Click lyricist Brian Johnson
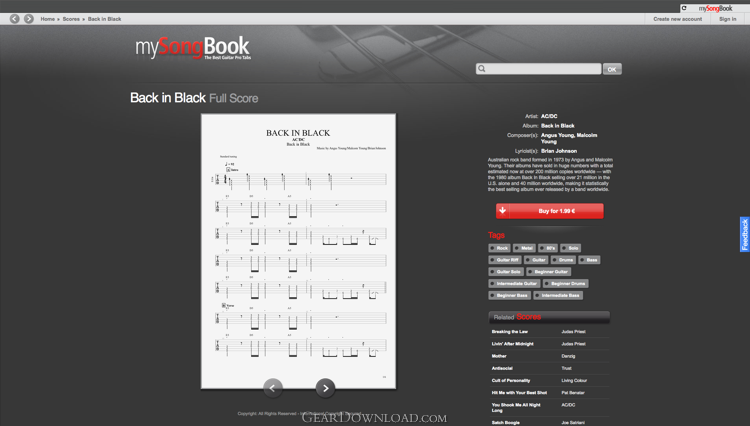This screenshot has height=426, width=750. (x=559, y=151)
